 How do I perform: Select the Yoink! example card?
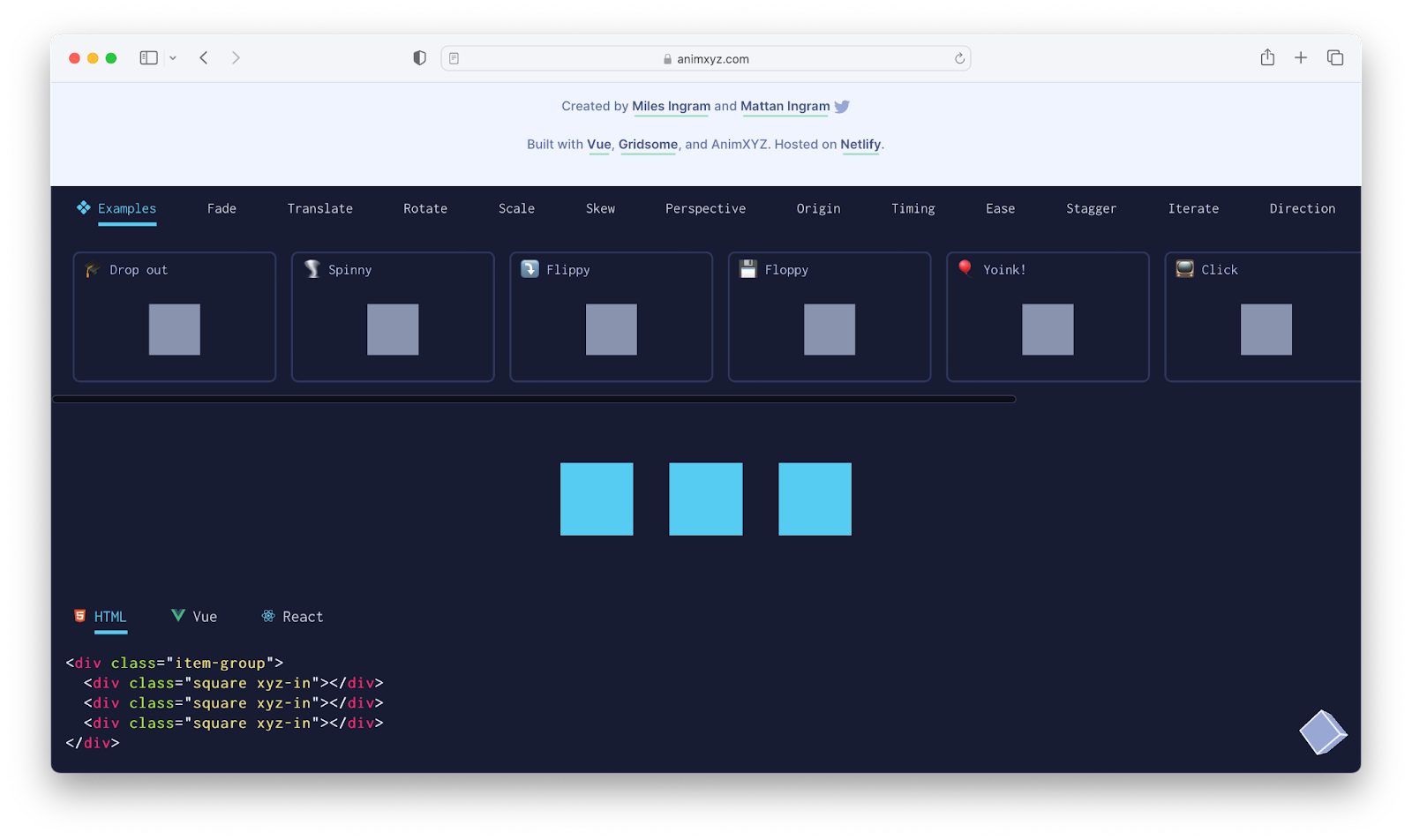click(1048, 317)
